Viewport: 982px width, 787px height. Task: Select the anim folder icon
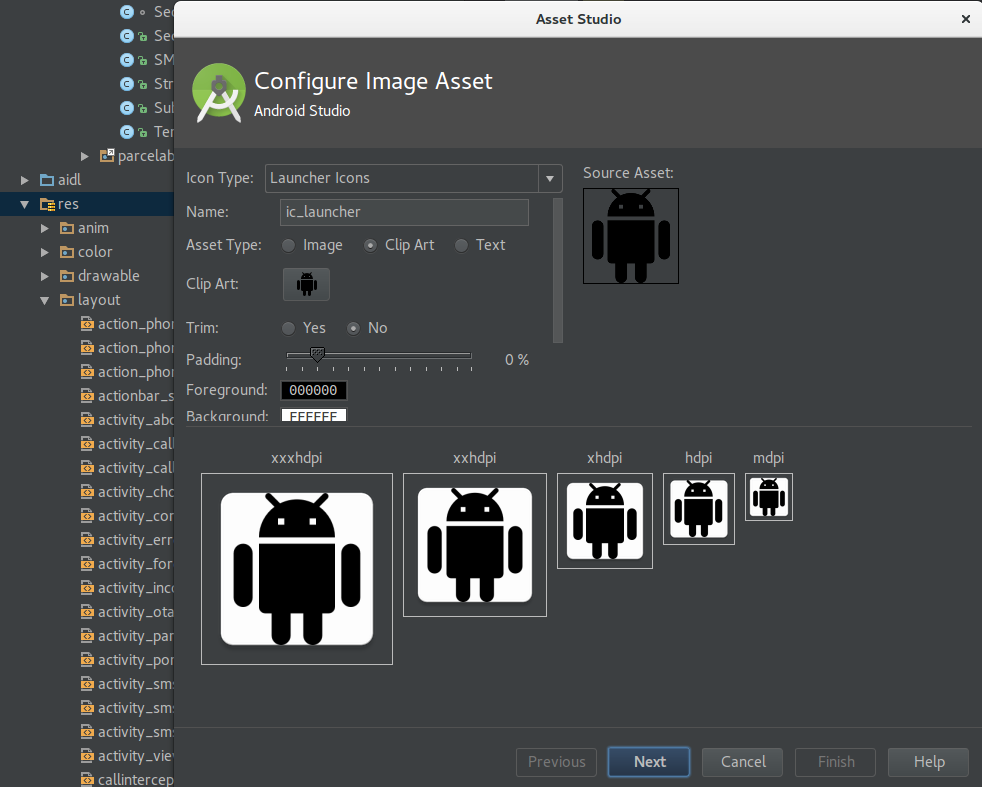click(x=67, y=229)
